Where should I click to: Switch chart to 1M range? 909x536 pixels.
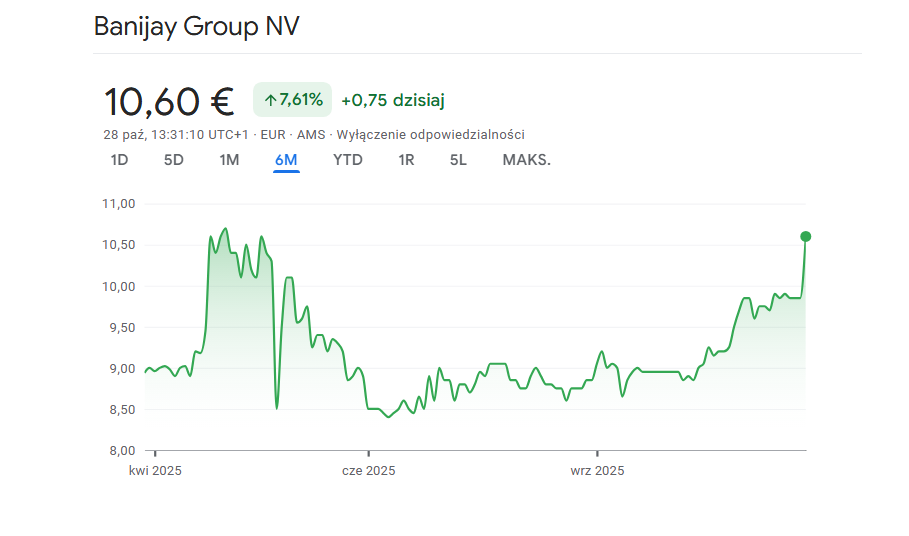[229, 160]
